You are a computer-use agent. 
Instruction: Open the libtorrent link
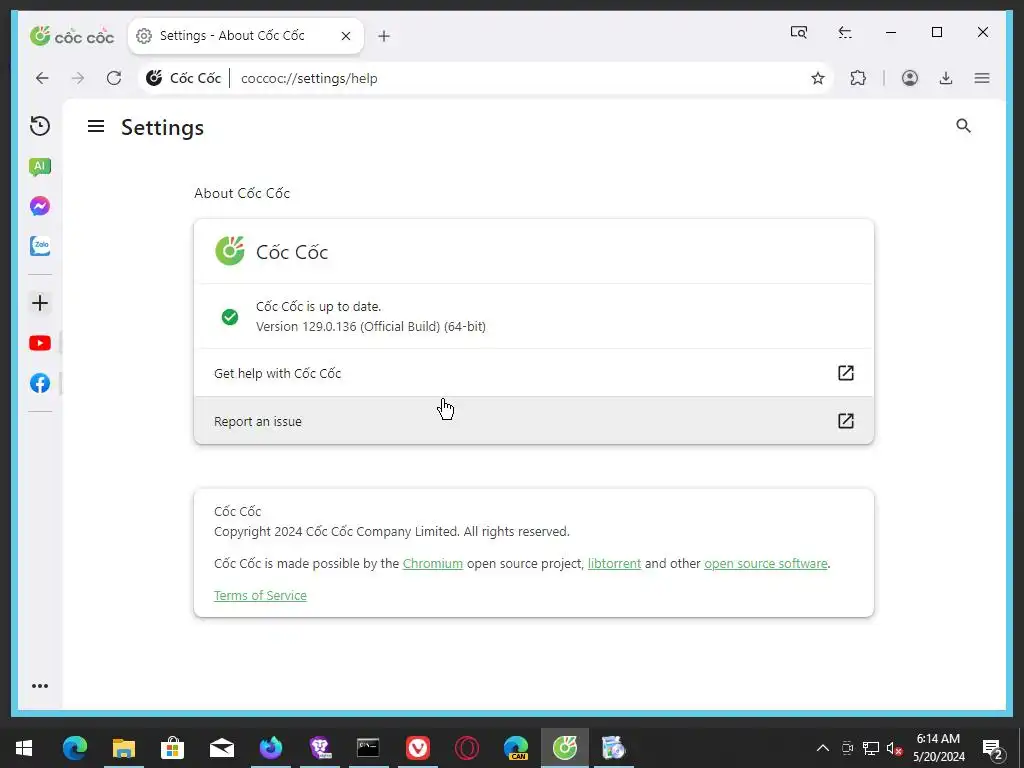click(614, 564)
